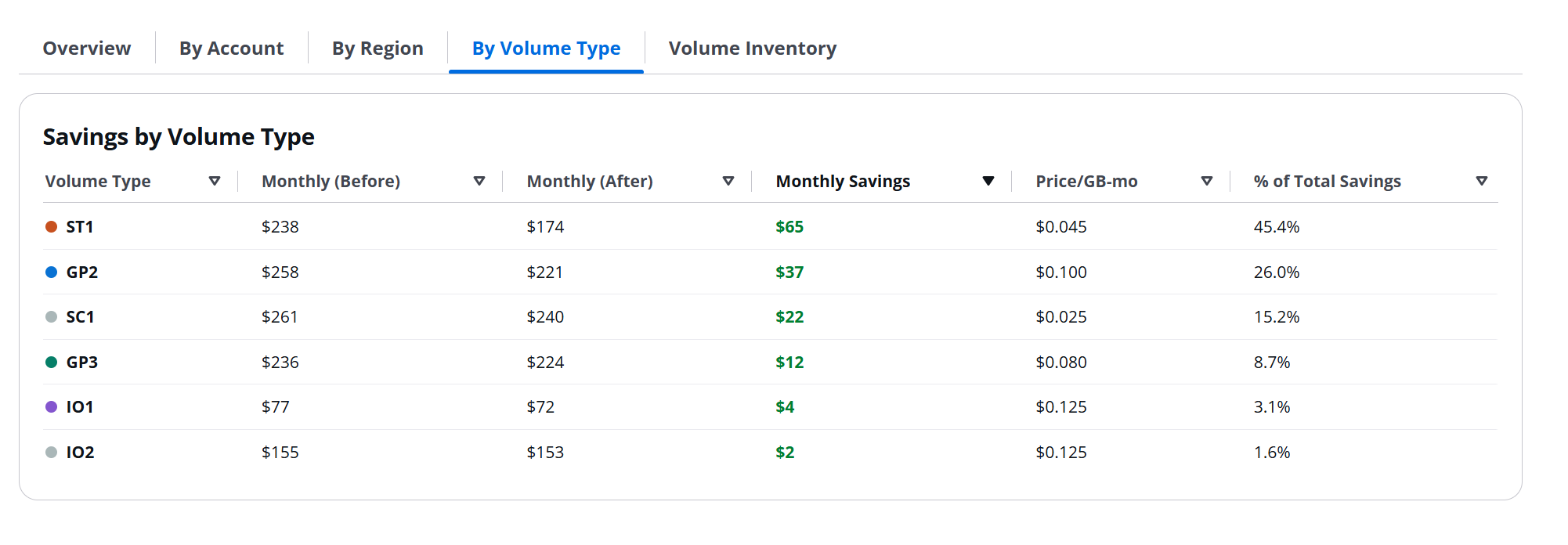Screen dimensions: 1568x545
Task: Click the % of Total Savings header
Action: coord(1327,182)
